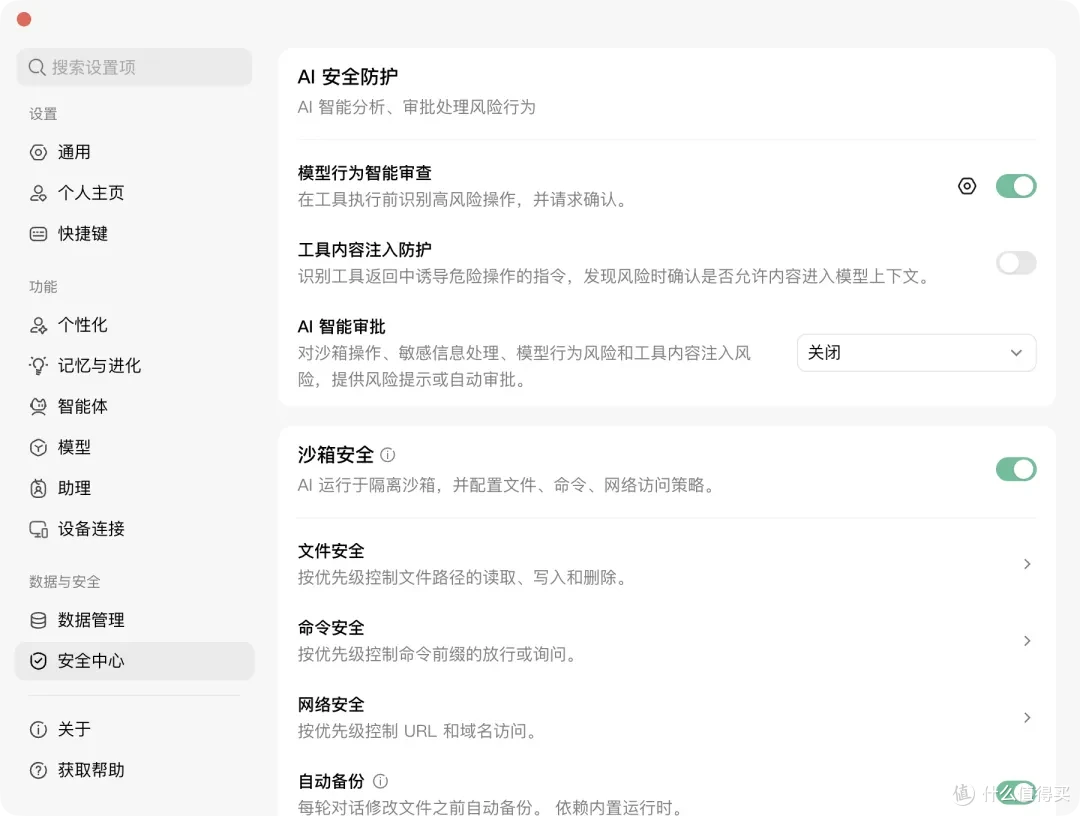Go to 通用 settings page
This screenshot has height=816, width=1080.
click(x=134, y=152)
